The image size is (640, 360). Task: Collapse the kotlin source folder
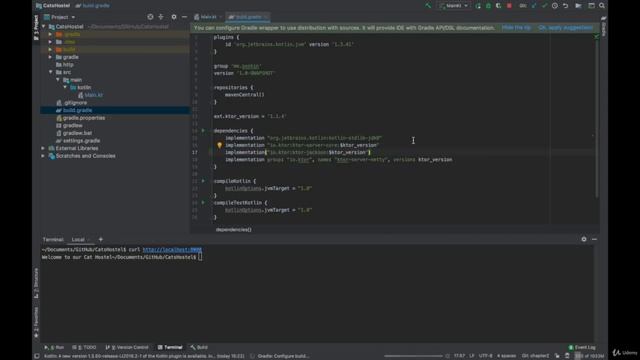(x=65, y=87)
